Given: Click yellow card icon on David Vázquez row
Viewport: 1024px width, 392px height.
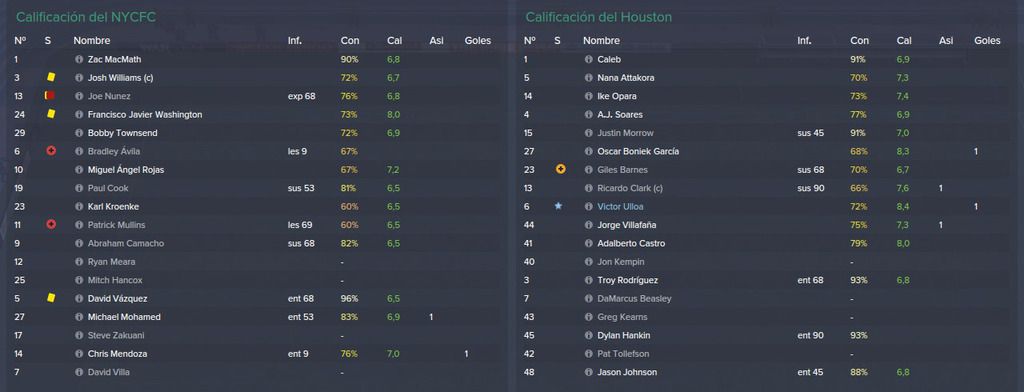Looking at the screenshot, I should coord(51,298).
